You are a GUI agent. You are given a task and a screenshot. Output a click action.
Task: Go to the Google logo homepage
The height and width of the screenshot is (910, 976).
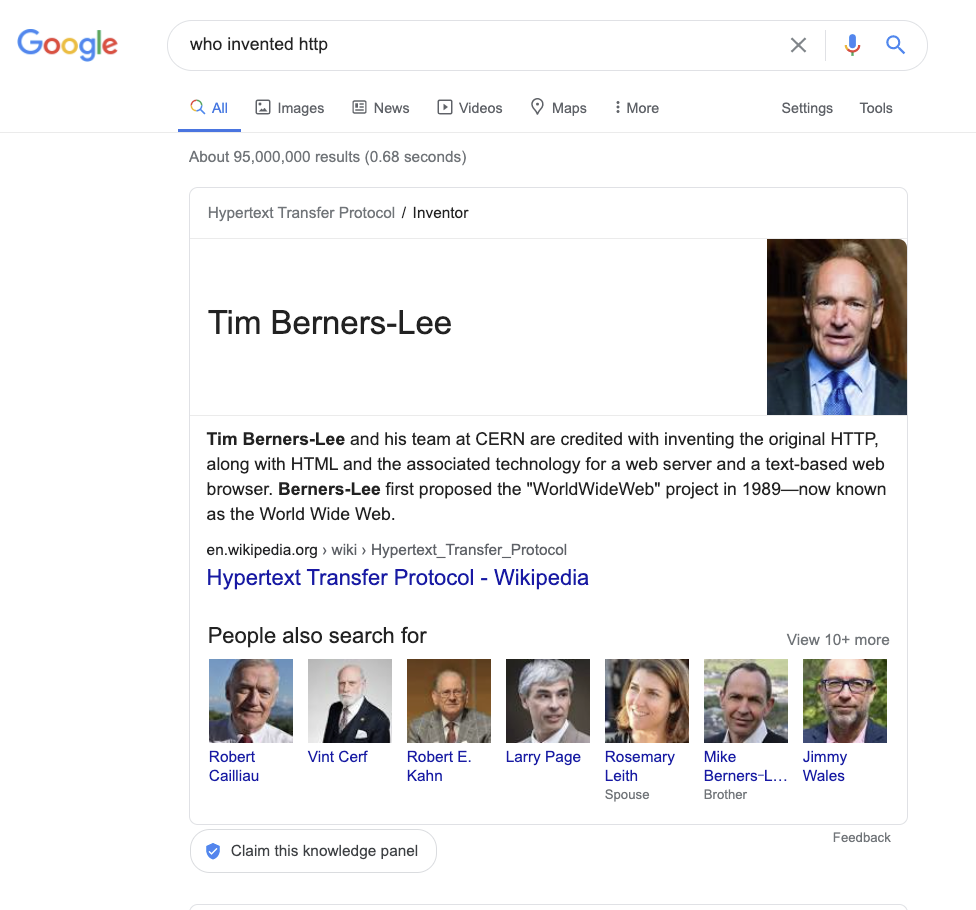tap(67, 44)
